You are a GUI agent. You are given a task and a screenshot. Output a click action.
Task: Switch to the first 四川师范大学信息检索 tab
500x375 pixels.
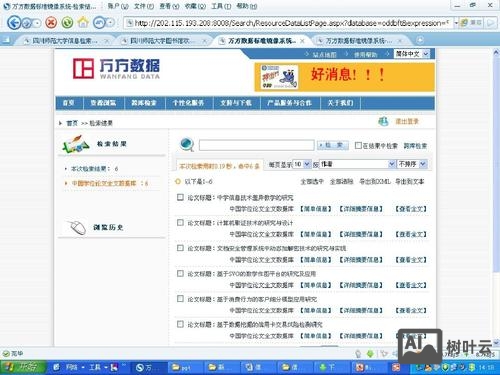pyautogui.click(x=64, y=41)
